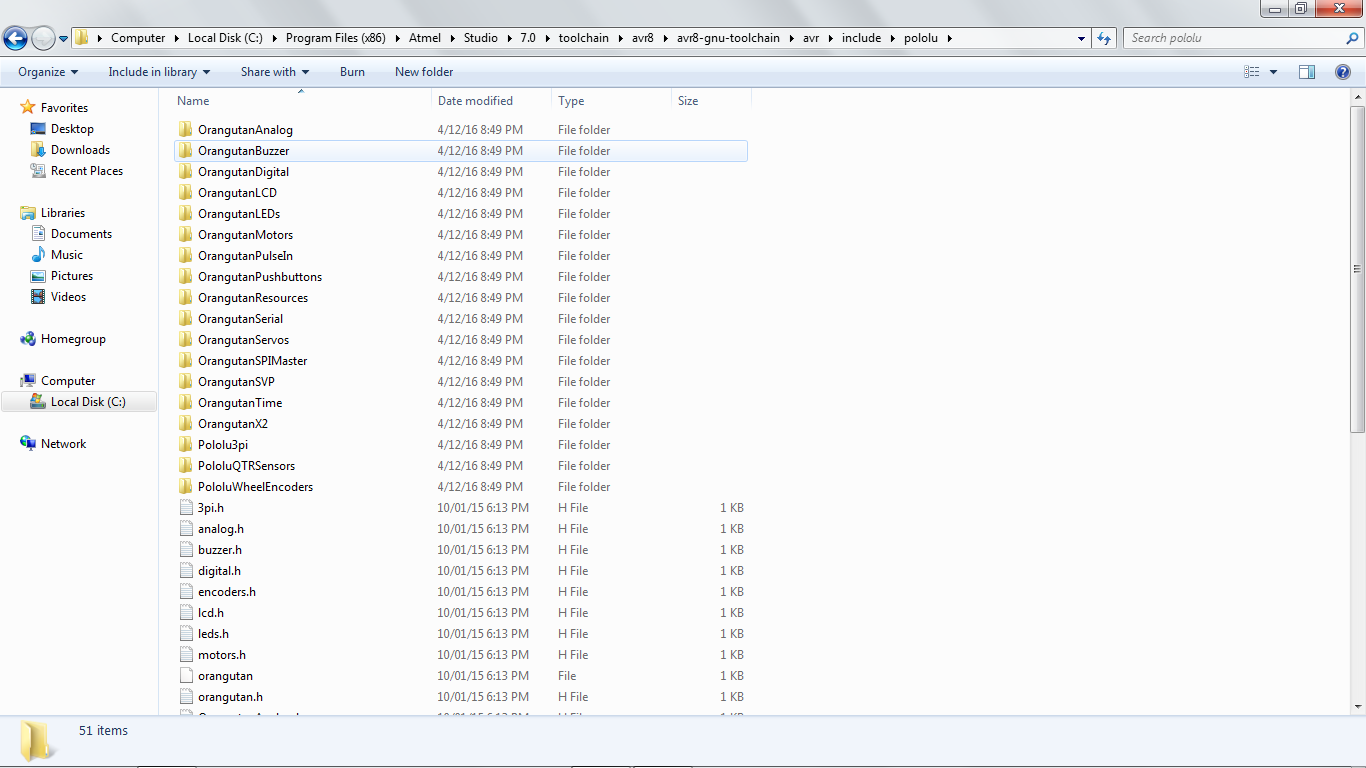The width and height of the screenshot is (1366, 768).
Task: Click the 3pi.h file icon
Action: 185,508
